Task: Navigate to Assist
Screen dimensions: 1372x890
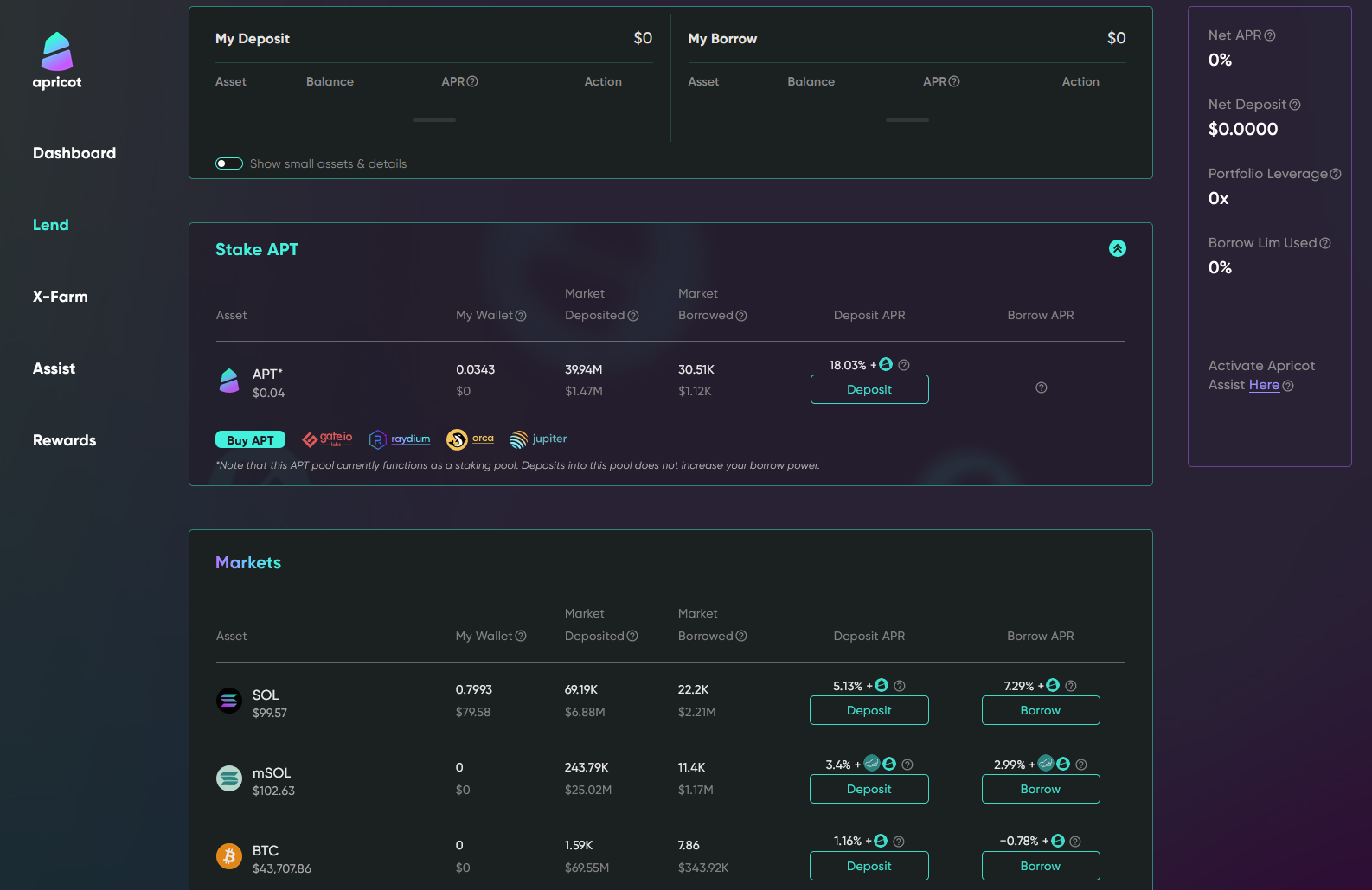Action: click(x=54, y=368)
